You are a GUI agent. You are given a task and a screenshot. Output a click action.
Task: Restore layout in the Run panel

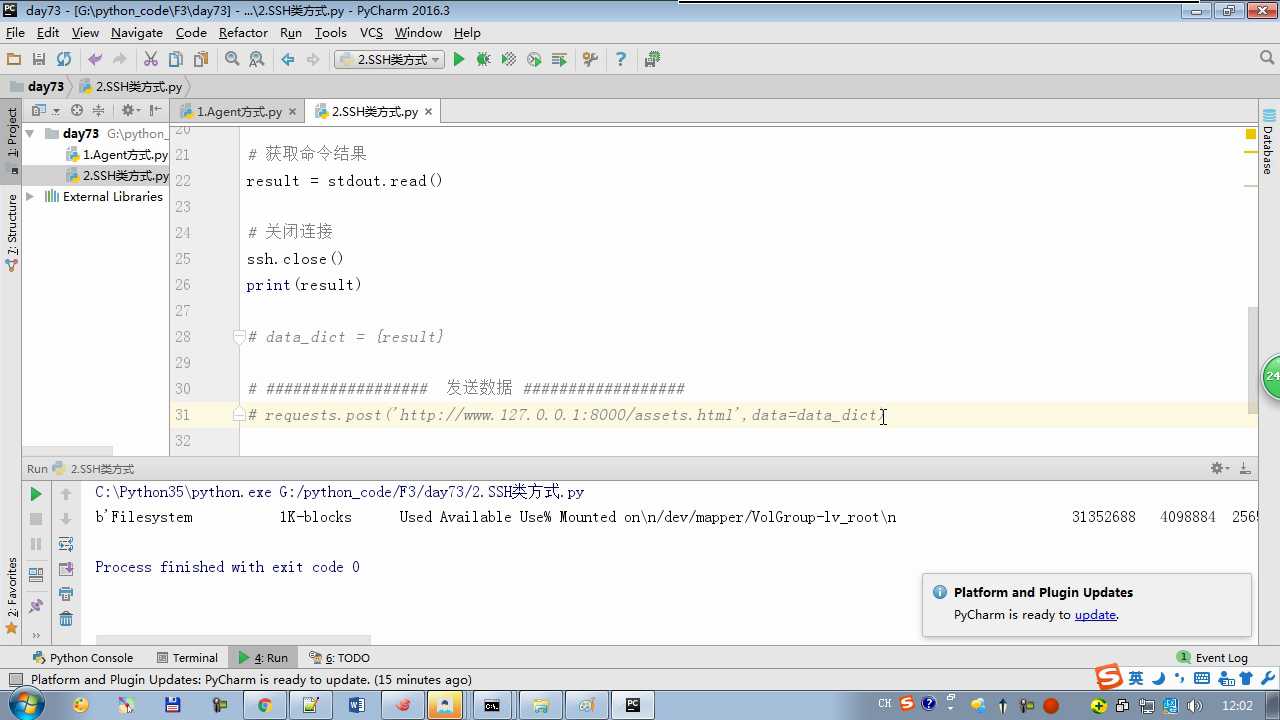[x=36, y=575]
